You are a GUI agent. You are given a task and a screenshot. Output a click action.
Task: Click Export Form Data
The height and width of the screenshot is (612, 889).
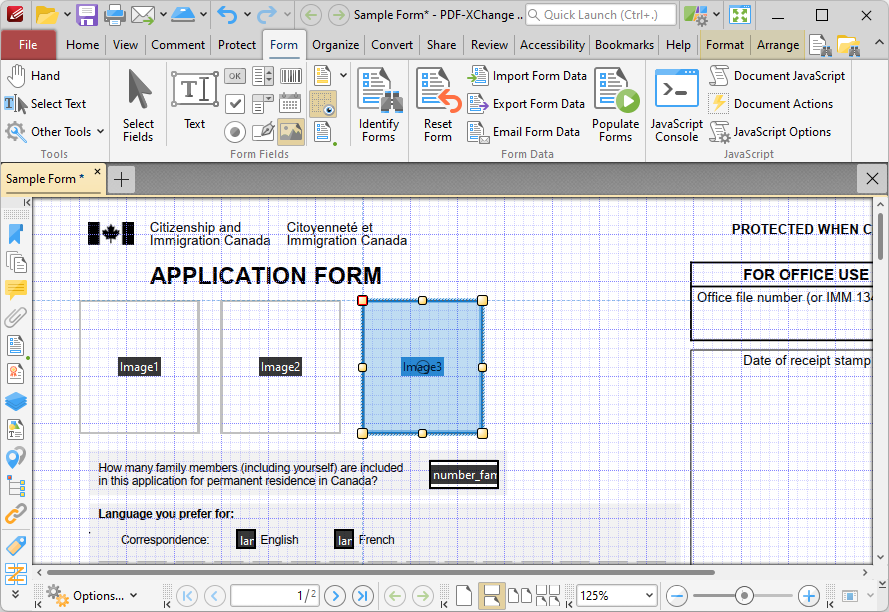(x=526, y=104)
